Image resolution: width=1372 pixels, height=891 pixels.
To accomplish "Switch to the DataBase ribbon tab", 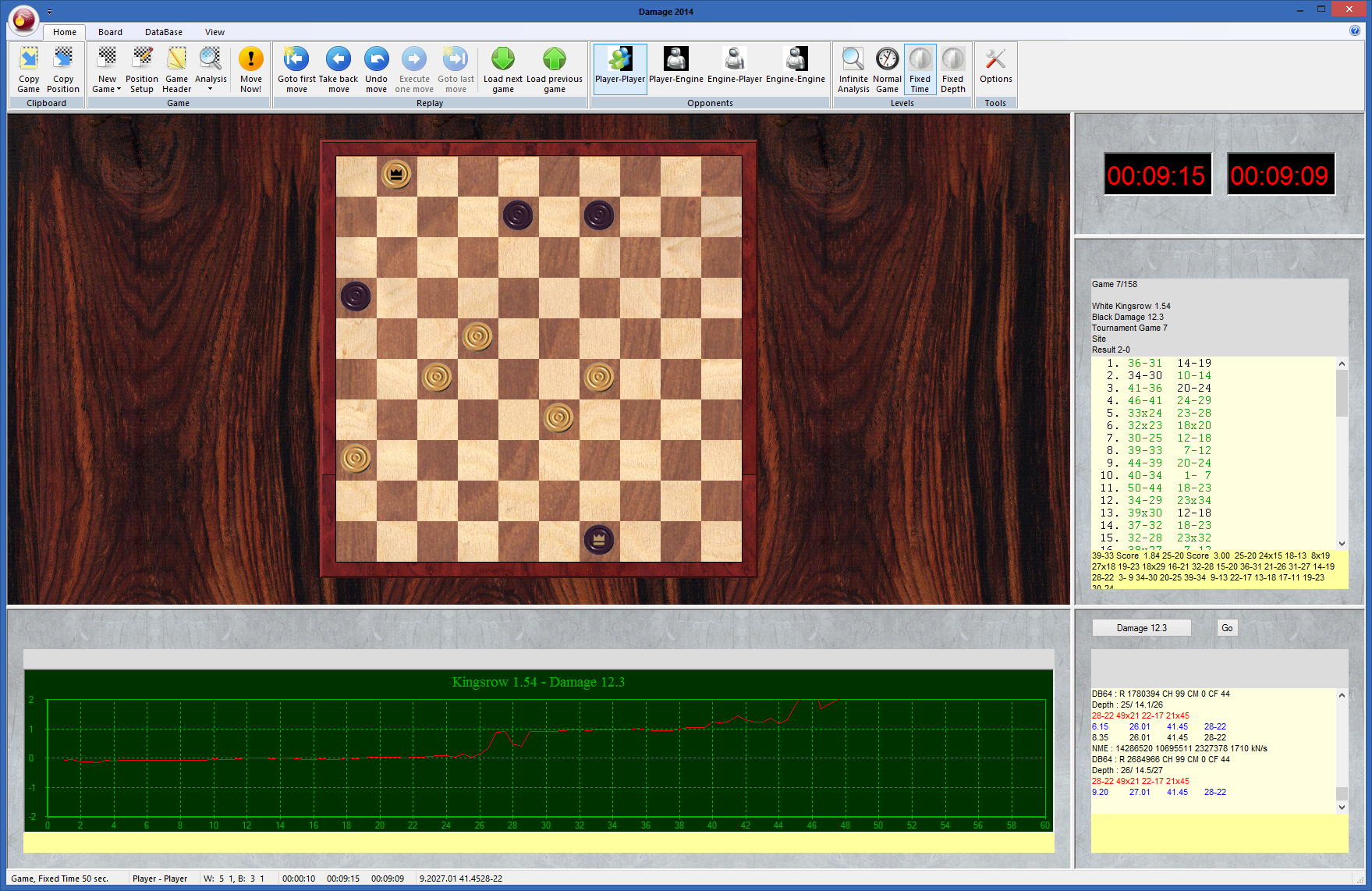I will 163,32.
